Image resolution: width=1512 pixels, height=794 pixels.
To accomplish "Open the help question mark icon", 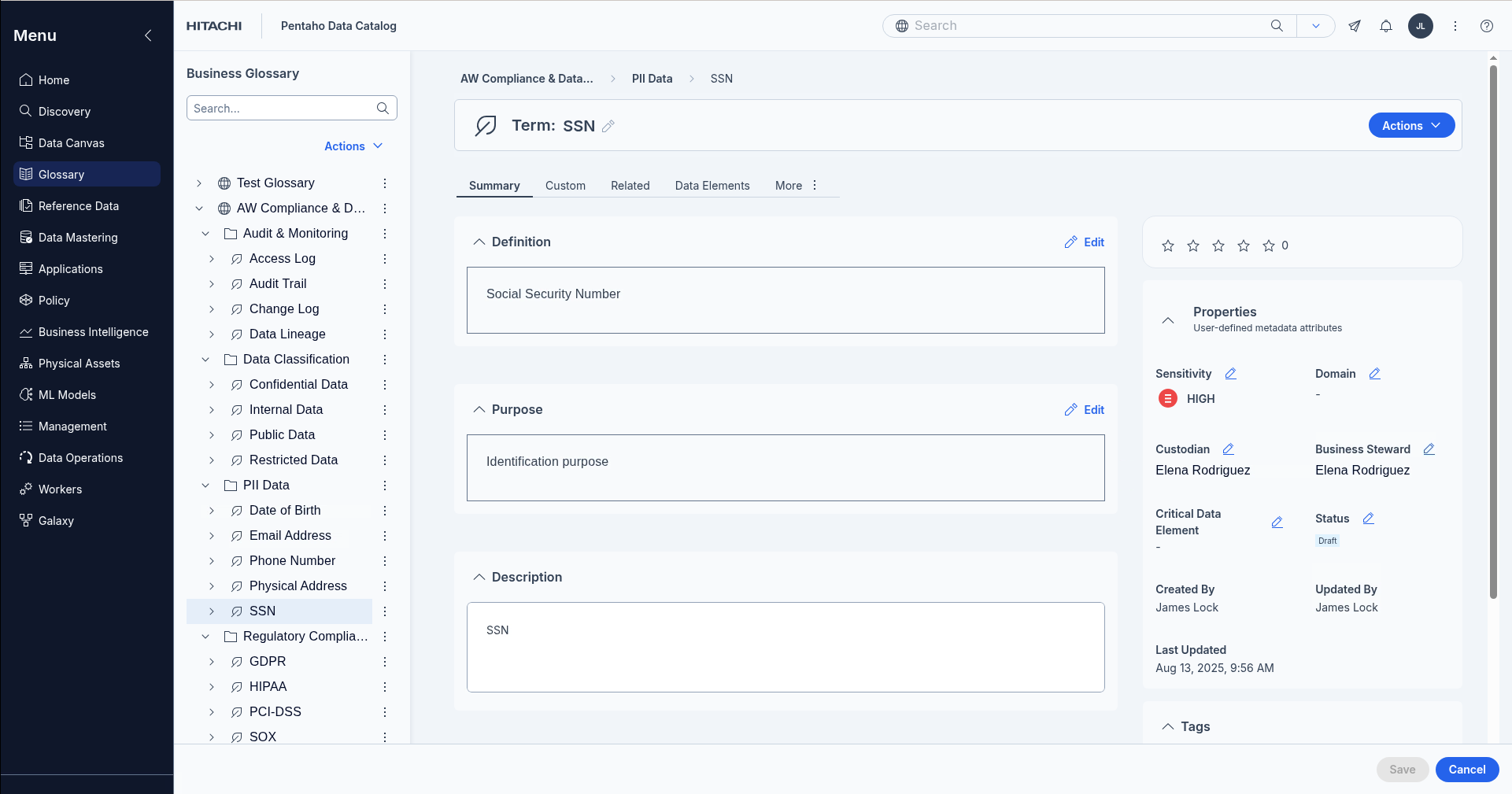I will [x=1487, y=26].
